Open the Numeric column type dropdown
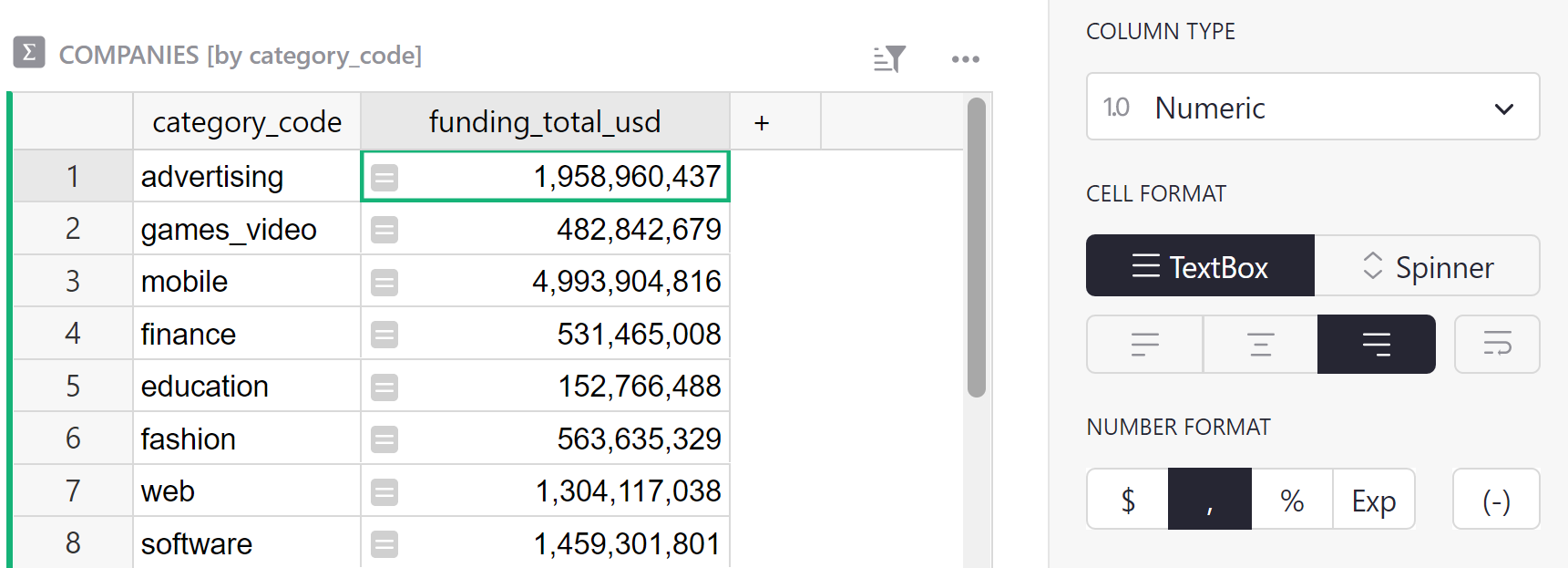Screen dimensions: 1568x568 tap(1312, 108)
